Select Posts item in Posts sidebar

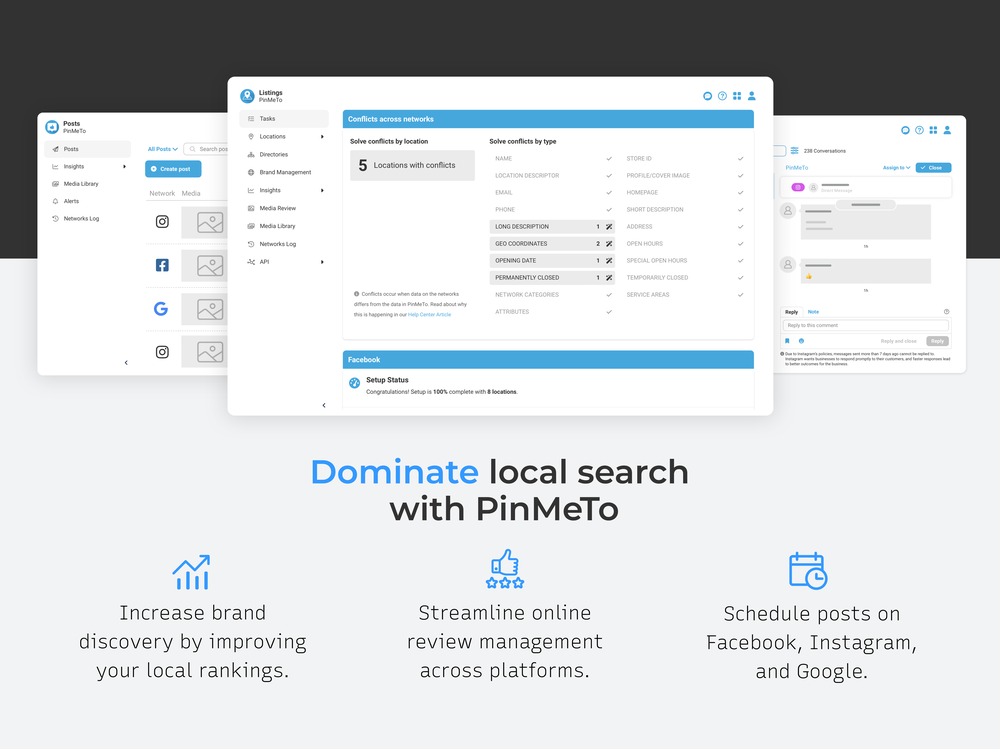[x=87, y=149]
